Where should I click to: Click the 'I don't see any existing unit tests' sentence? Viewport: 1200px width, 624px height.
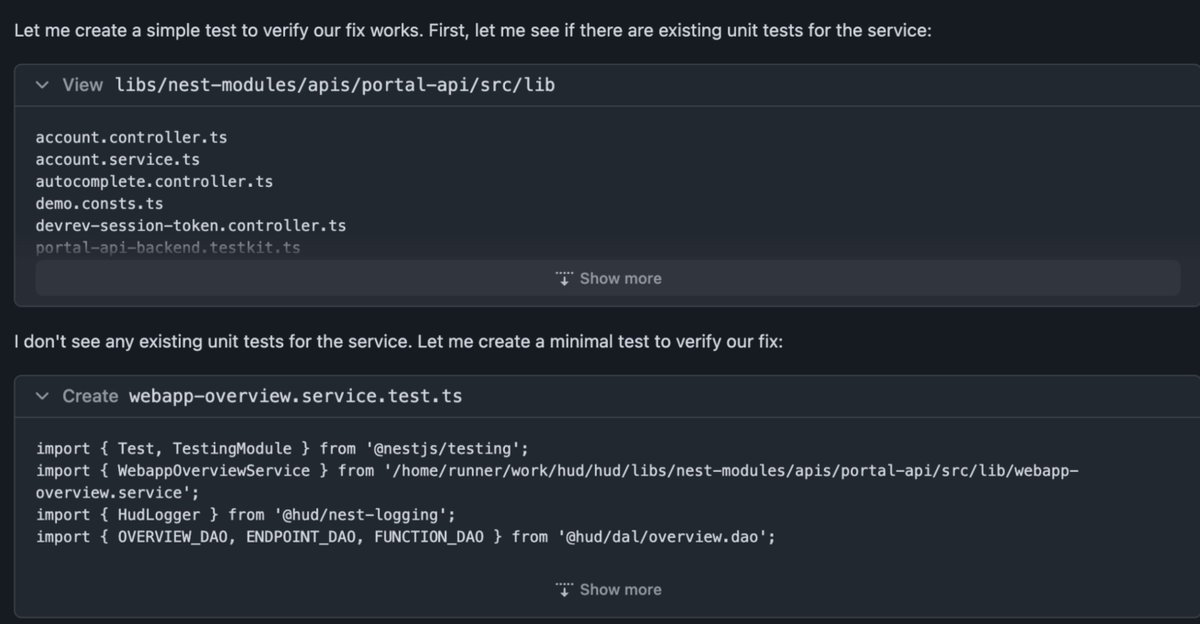pos(399,341)
